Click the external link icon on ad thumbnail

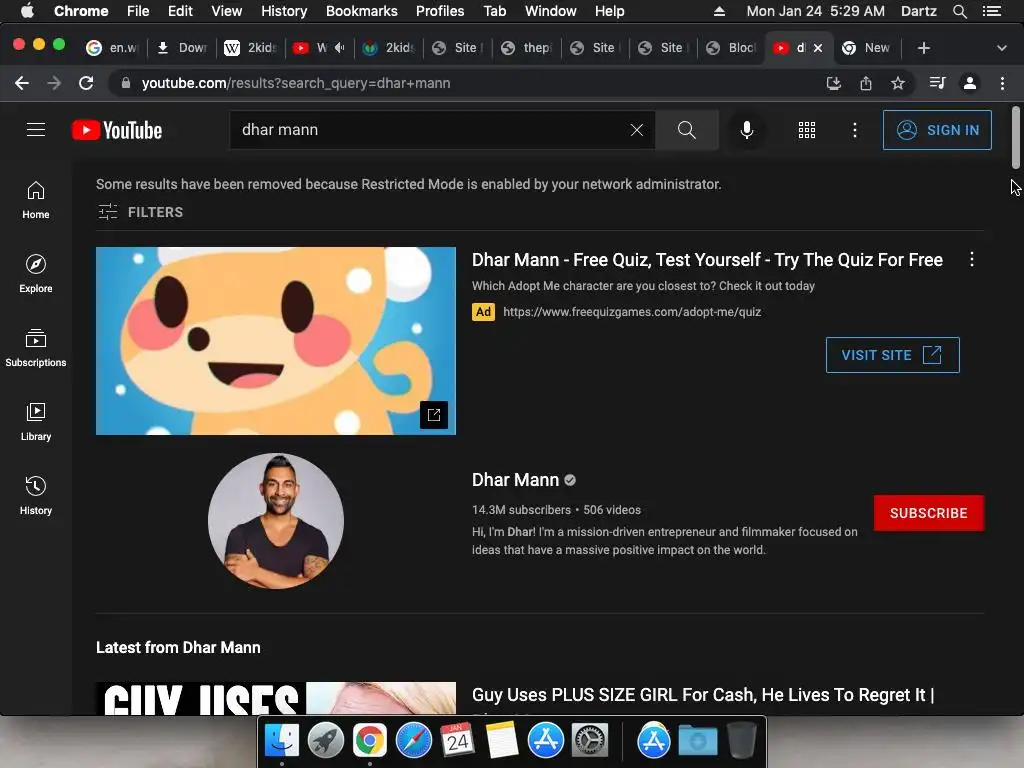point(434,415)
